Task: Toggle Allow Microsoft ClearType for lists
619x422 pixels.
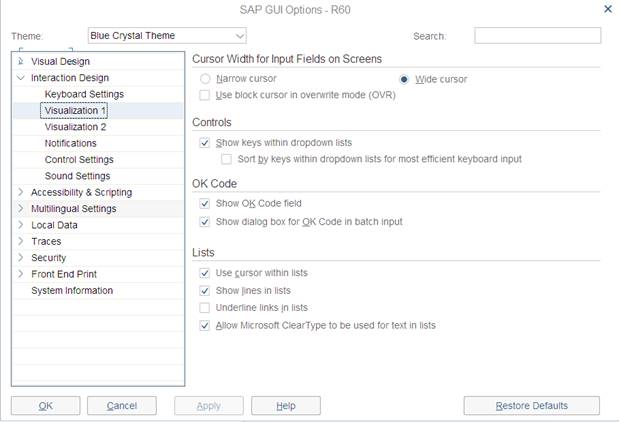Action: coord(204,325)
